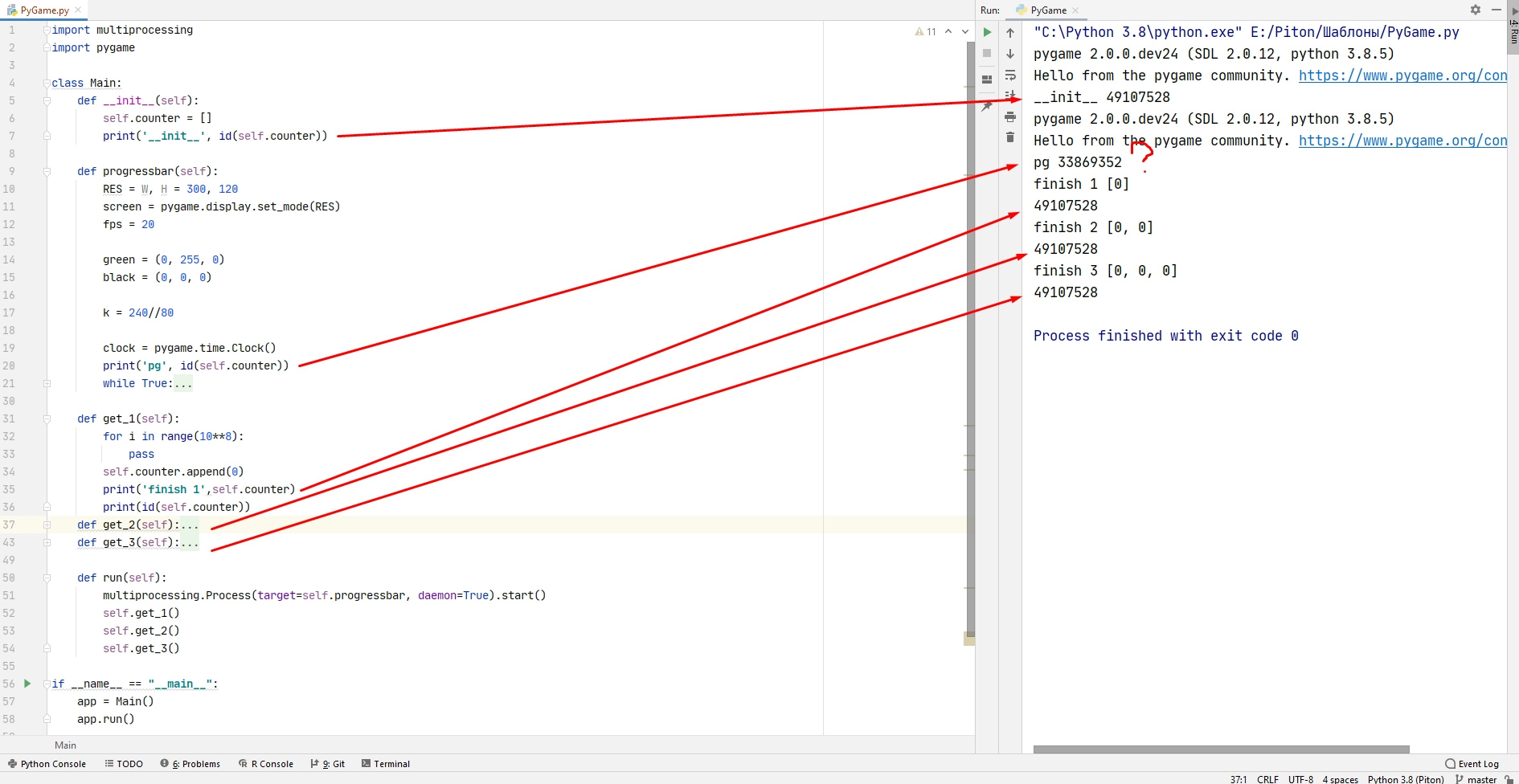
Task: Click caret position 37:1 in status bar
Action: pyautogui.click(x=1238, y=779)
